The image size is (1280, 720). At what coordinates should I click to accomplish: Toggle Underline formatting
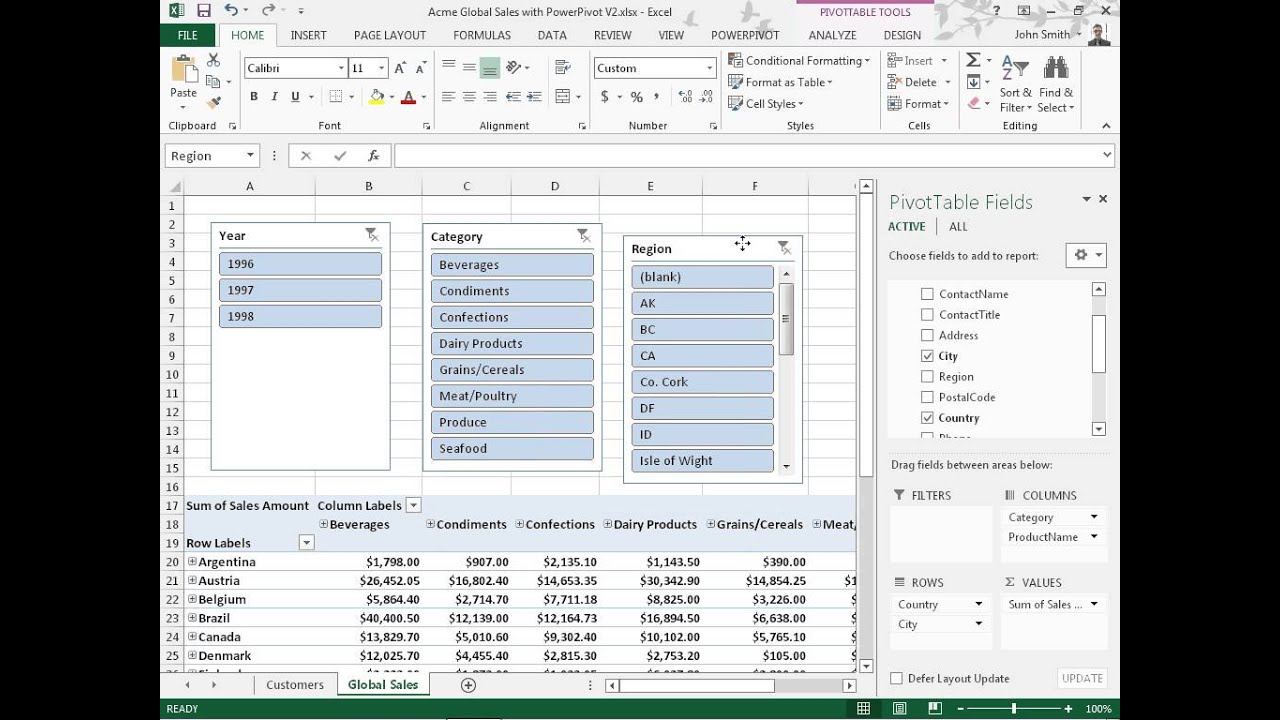point(295,97)
